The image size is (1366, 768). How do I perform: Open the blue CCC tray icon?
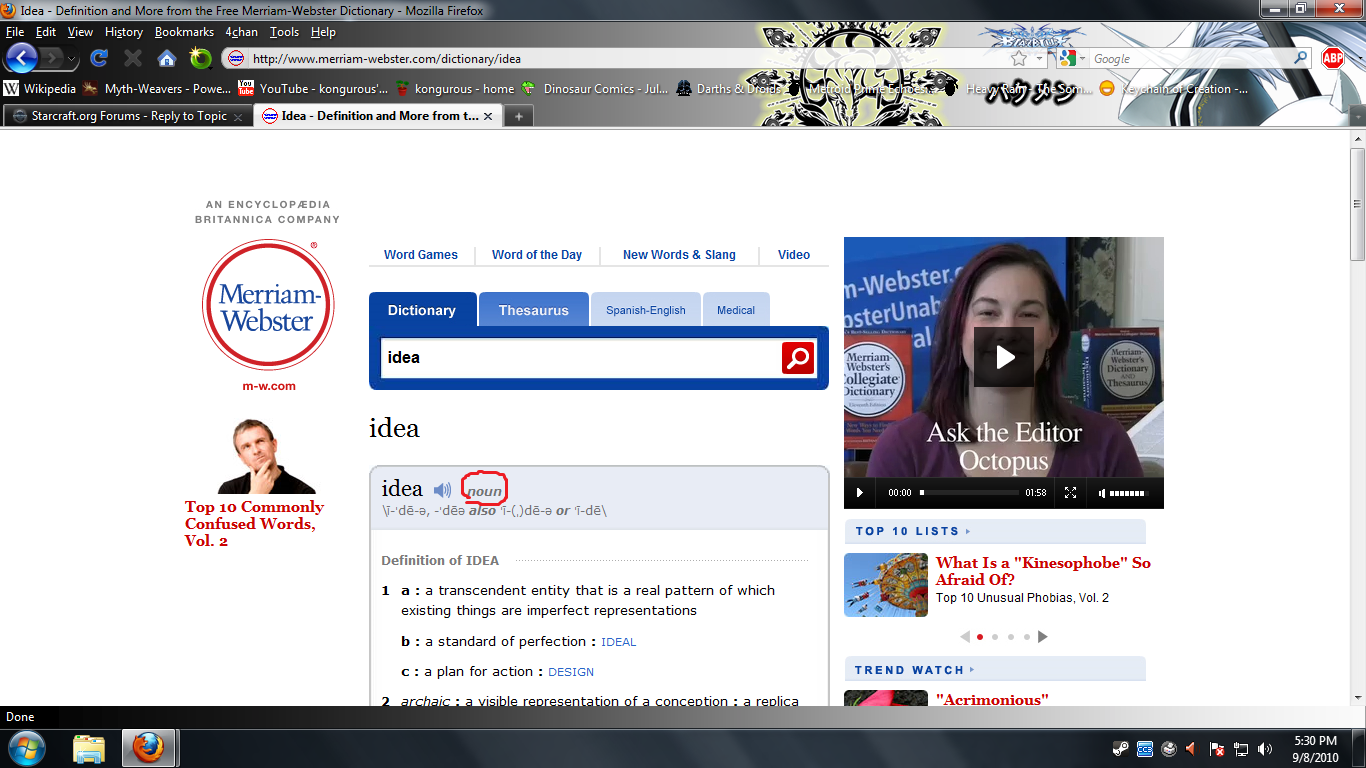[x=1145, y=748]
